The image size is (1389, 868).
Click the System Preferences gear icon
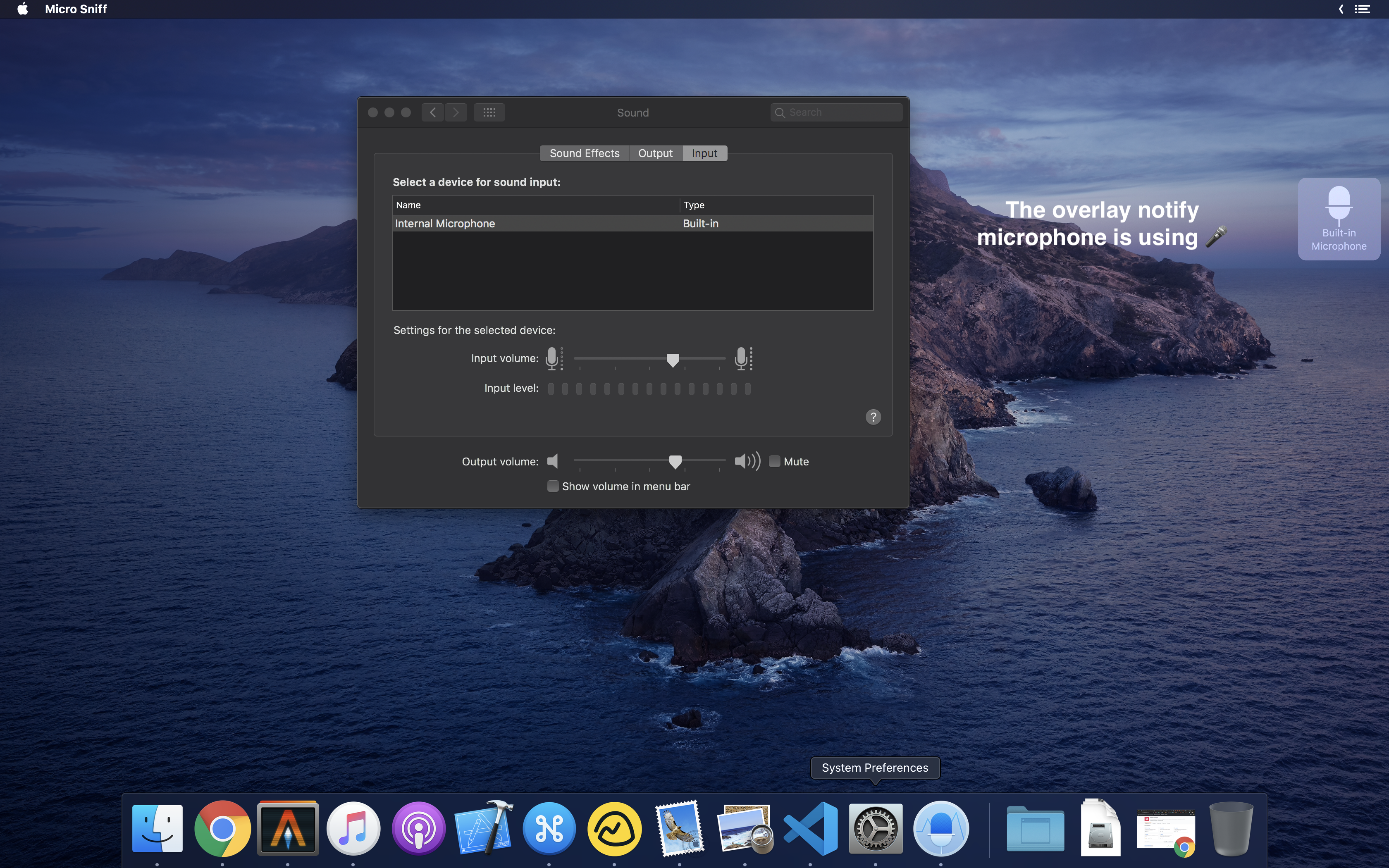[875, 828]
